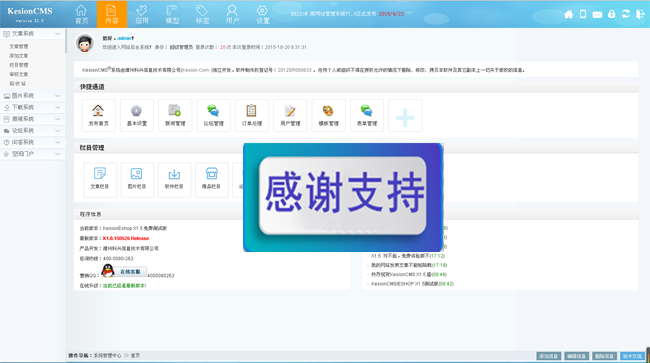Open 栏目管理 in the sidebar
This screenshot has width=650, height=363.
click(19, 65)
